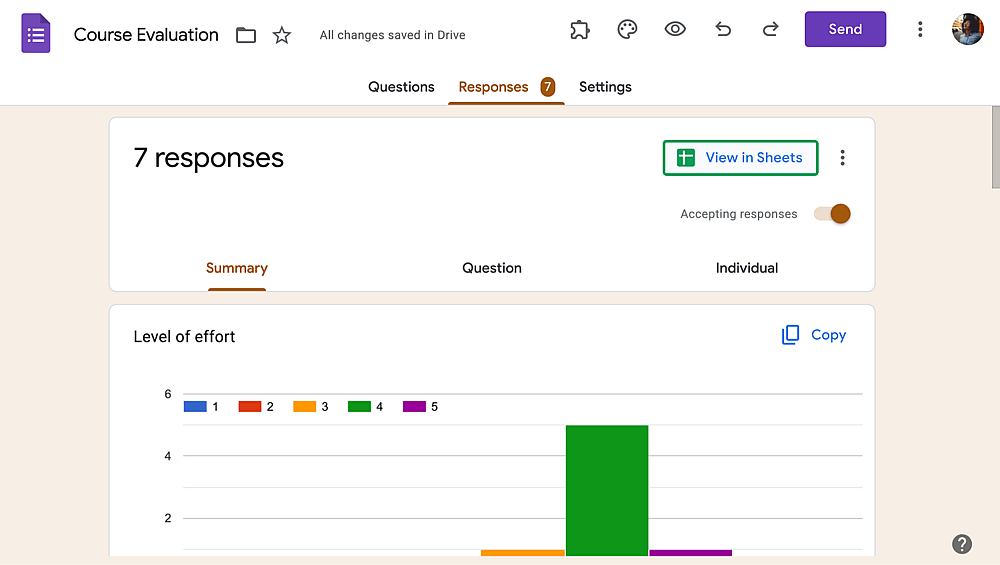Select the Question view tab
Image resolution: width=1000 pixels, height=565 pixels.
pos(492,268)
